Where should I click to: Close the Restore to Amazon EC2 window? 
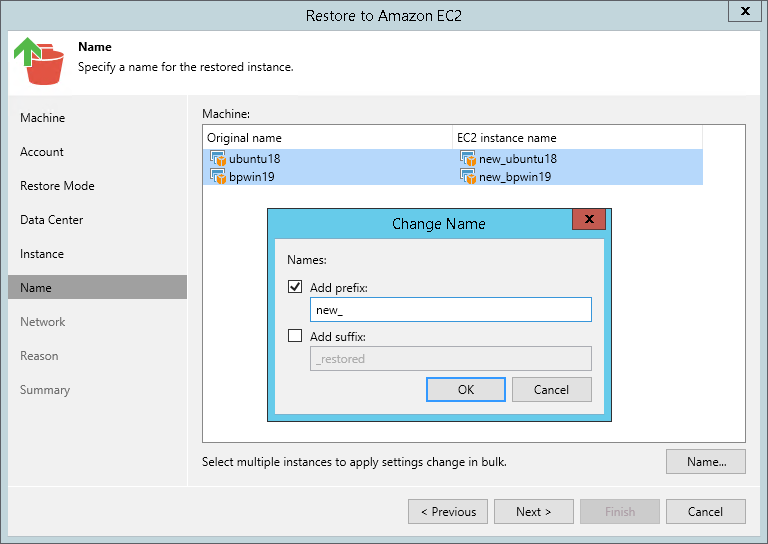[745, 11]
